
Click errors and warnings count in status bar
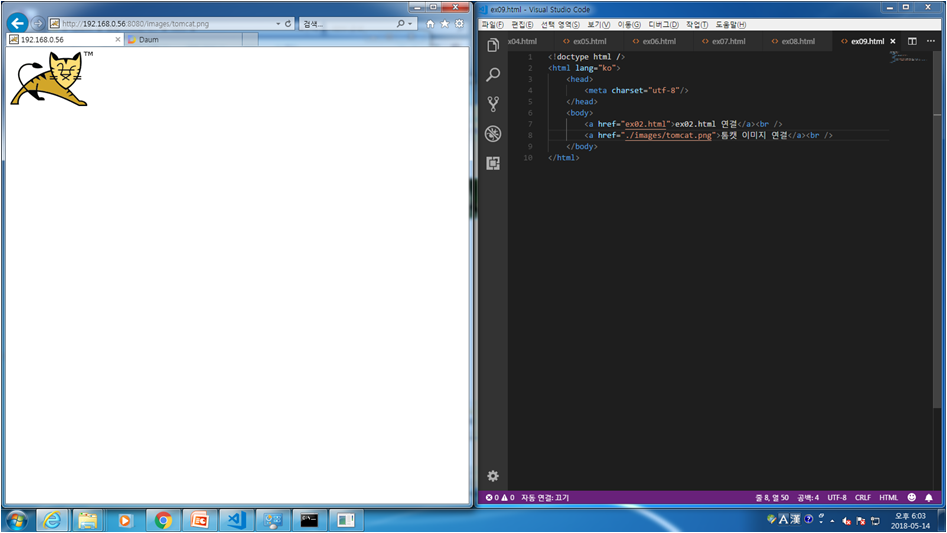pyautogui.click(x=500, y=497)
